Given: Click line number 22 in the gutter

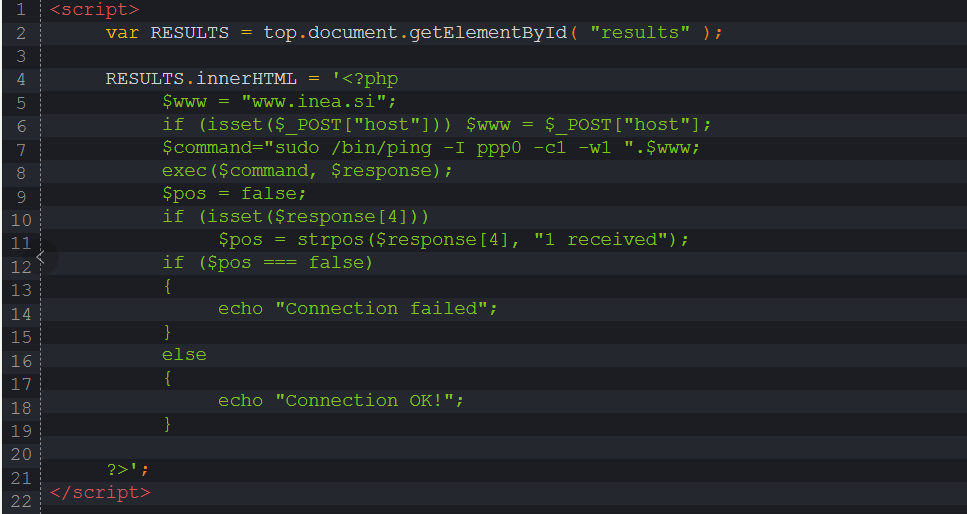Looking at the screenshot, I should click(x=21, y=499).
